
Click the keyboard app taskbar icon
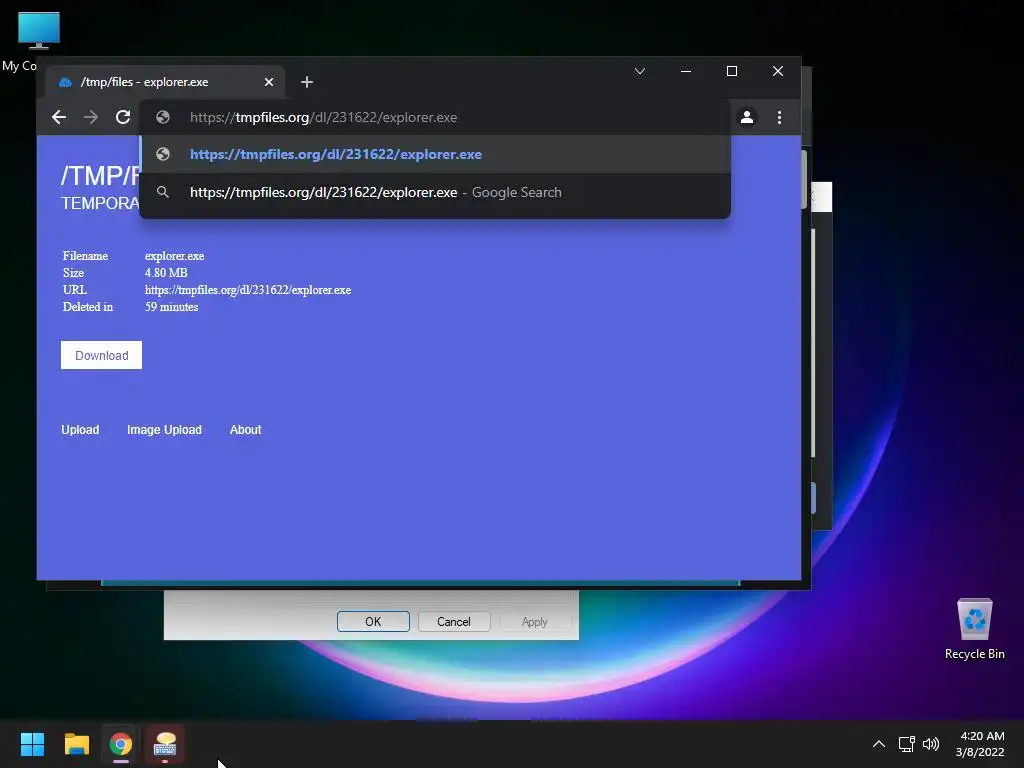point(165,744)
